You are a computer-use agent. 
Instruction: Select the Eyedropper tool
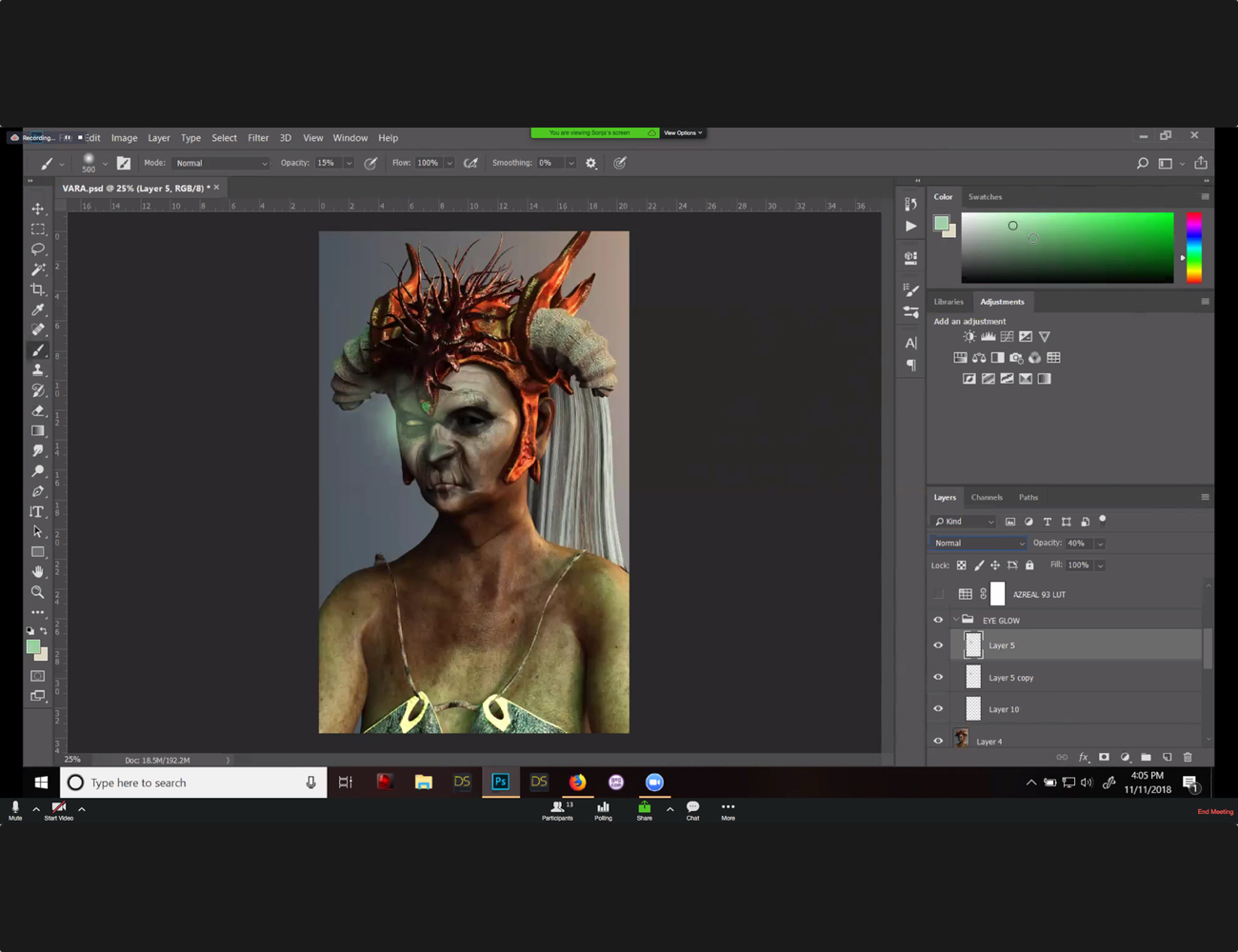pyautogui.click(x=38, y=309)
